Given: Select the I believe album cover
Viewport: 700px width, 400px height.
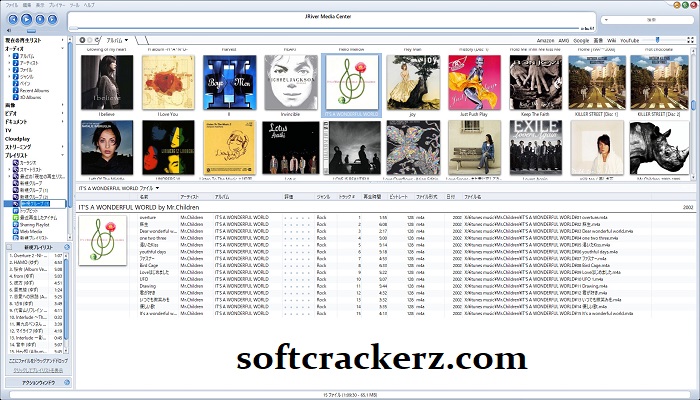Looking at the screenshot, I should [107, 82].
